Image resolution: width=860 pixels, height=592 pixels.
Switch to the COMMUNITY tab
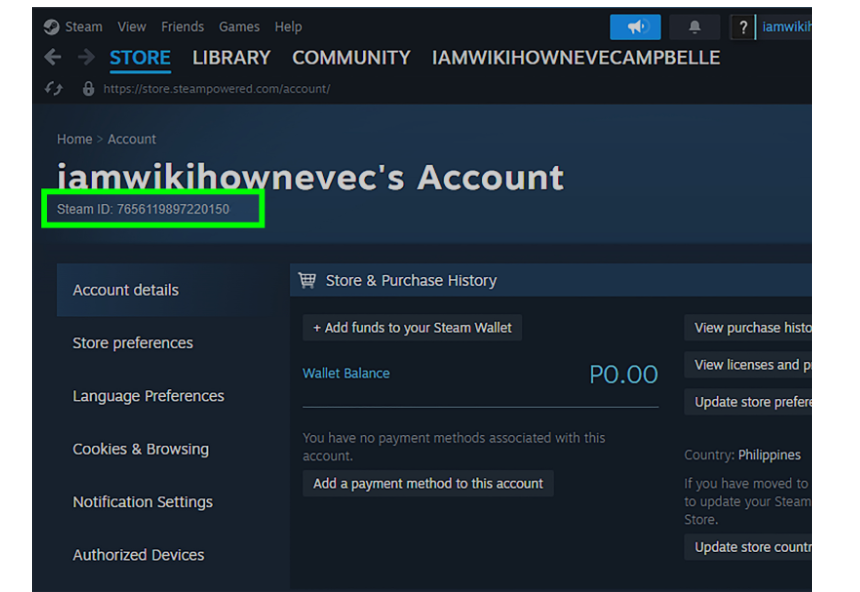351,58
